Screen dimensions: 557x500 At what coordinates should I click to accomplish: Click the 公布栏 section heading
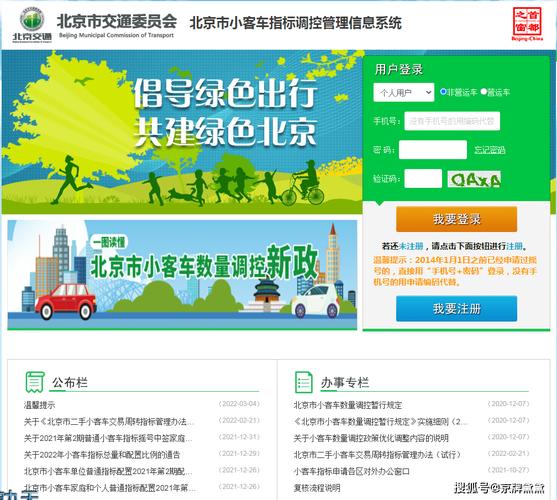70,382
